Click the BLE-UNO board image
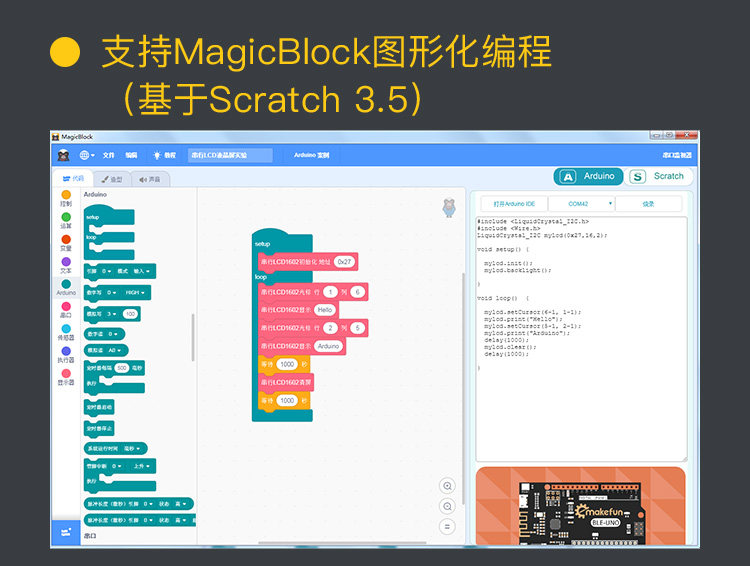Image resolution: width=750 pixels, height=566 pixels. [581, 513]
